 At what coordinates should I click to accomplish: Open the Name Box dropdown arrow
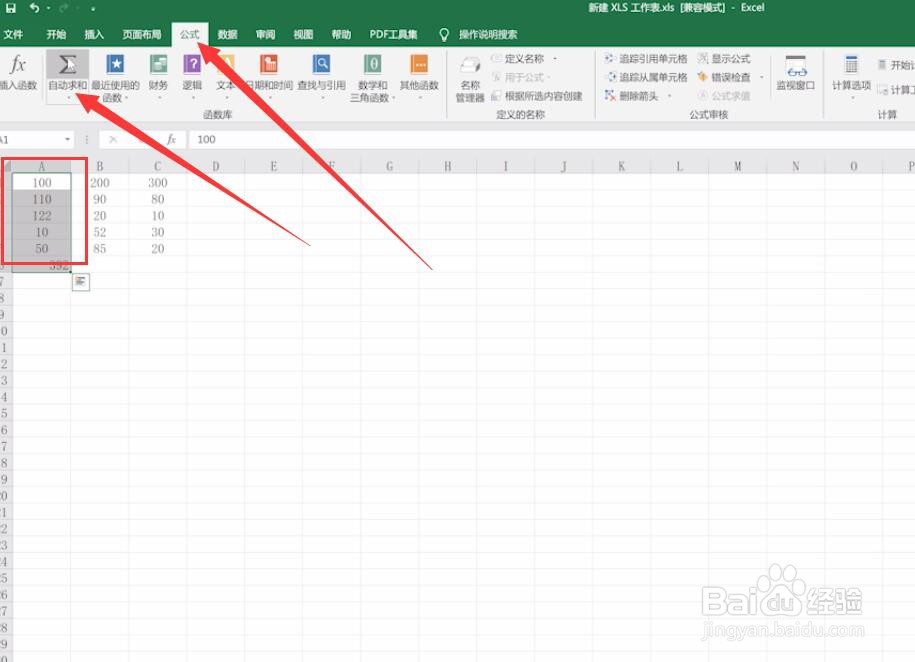pyautogui.click(x=68, y=139)
